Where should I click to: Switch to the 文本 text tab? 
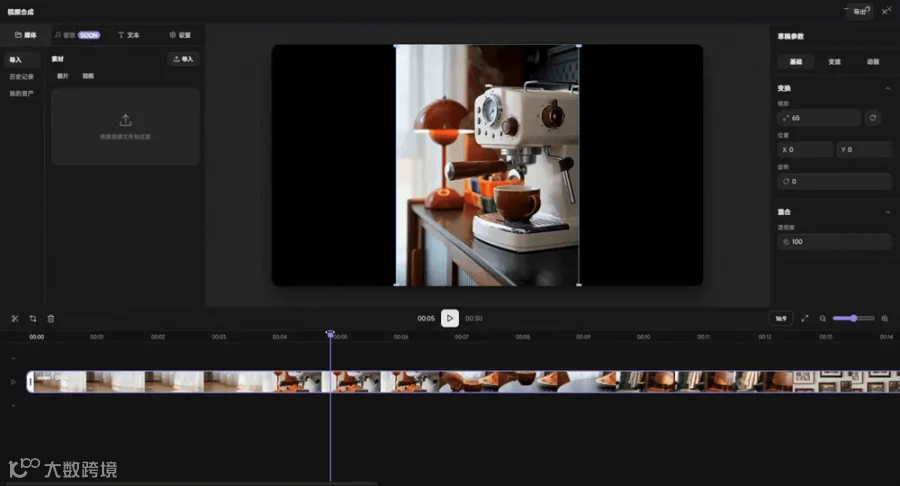129,35
